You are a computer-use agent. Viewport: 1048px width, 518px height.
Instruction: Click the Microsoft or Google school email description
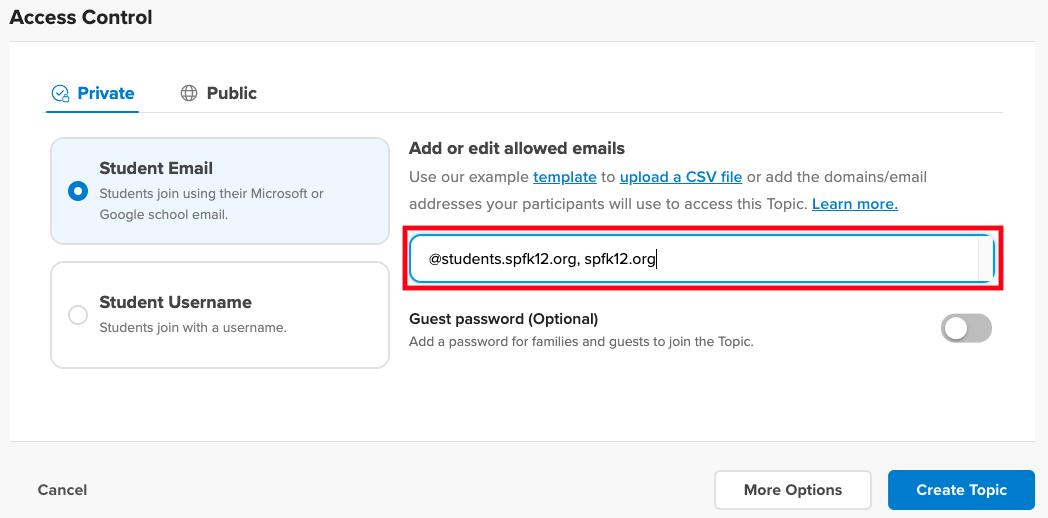coord(211,204)
